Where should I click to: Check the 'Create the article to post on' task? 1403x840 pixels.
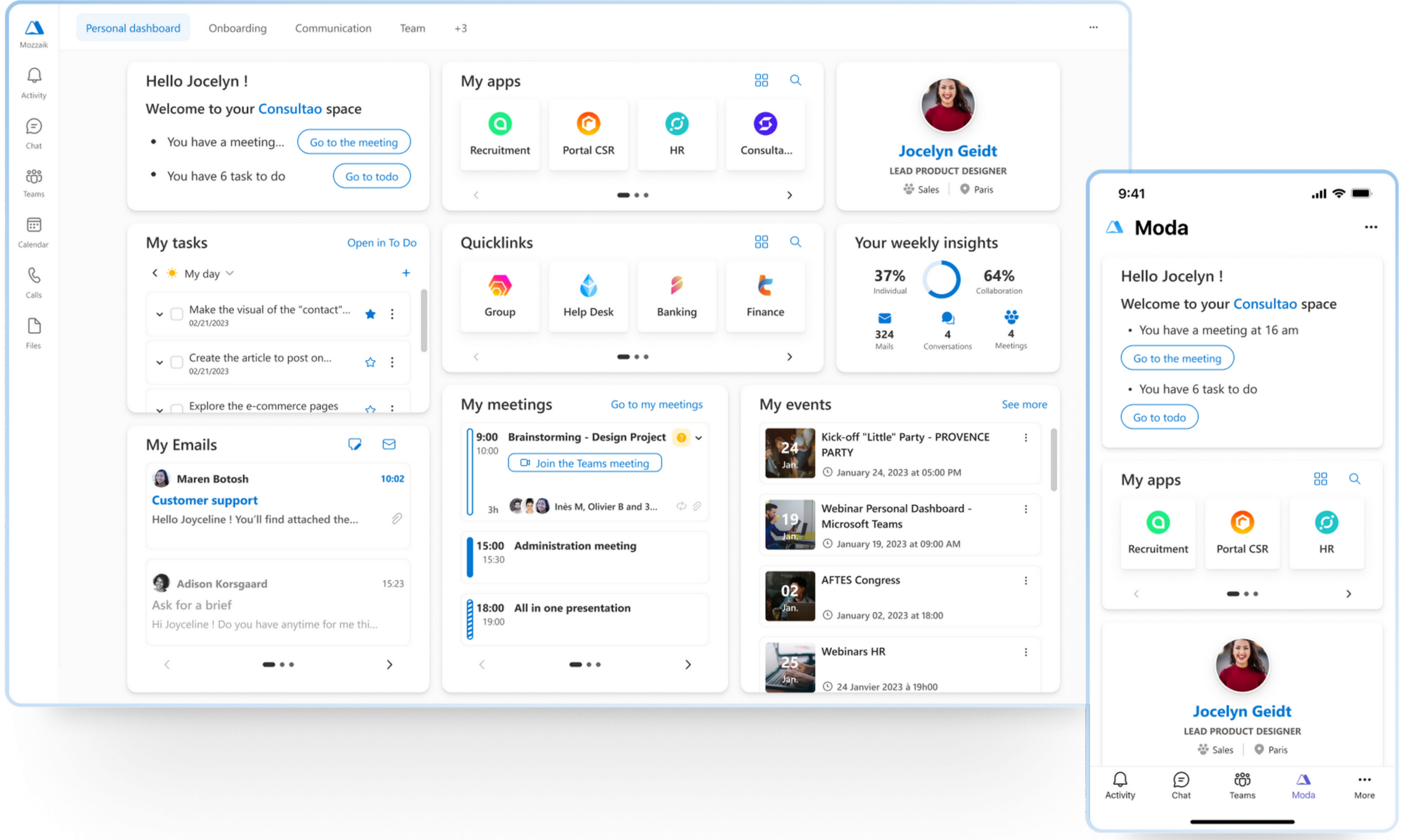coord(177,362)
